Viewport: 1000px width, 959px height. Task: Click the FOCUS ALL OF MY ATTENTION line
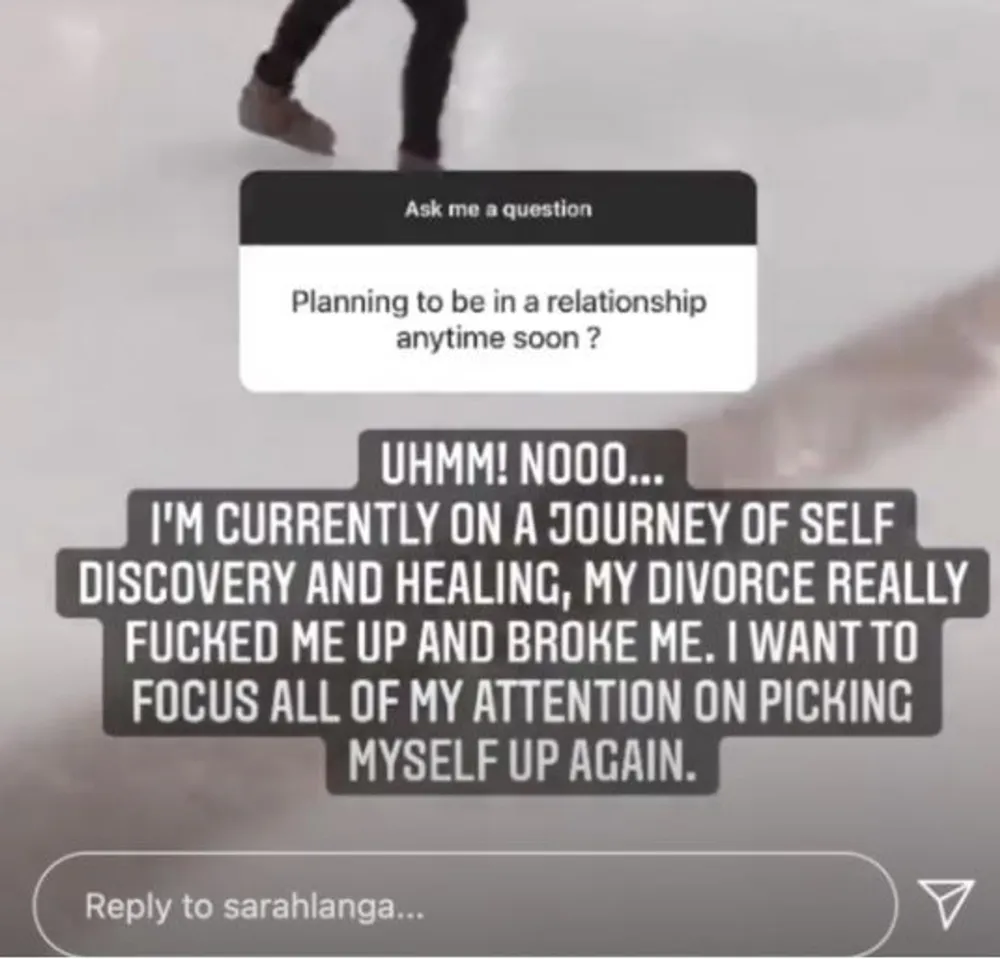tap(520, 701)
